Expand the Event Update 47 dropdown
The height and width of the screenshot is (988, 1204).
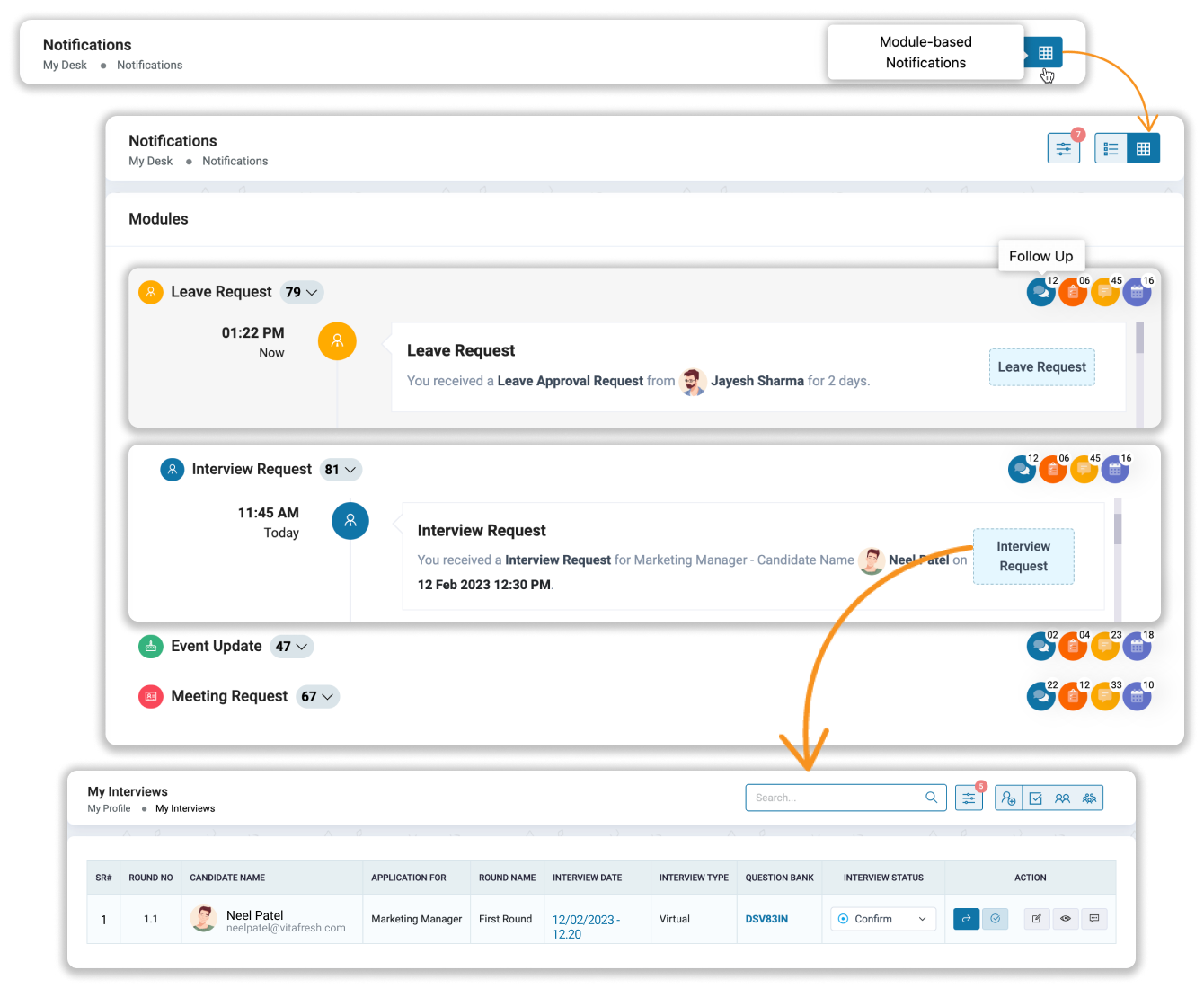292,646
